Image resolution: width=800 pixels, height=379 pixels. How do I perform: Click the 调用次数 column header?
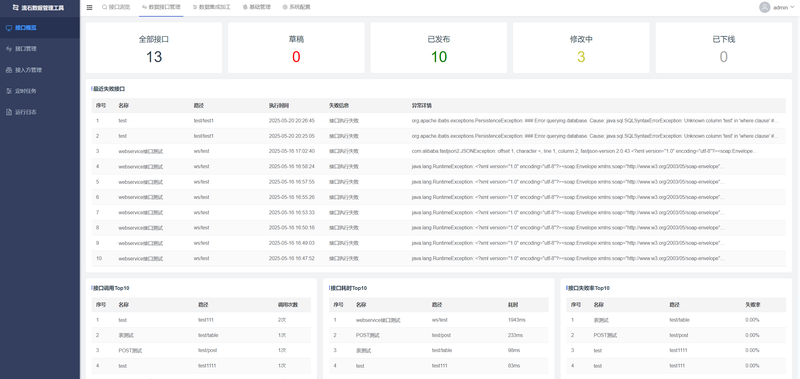coord(288,305)
